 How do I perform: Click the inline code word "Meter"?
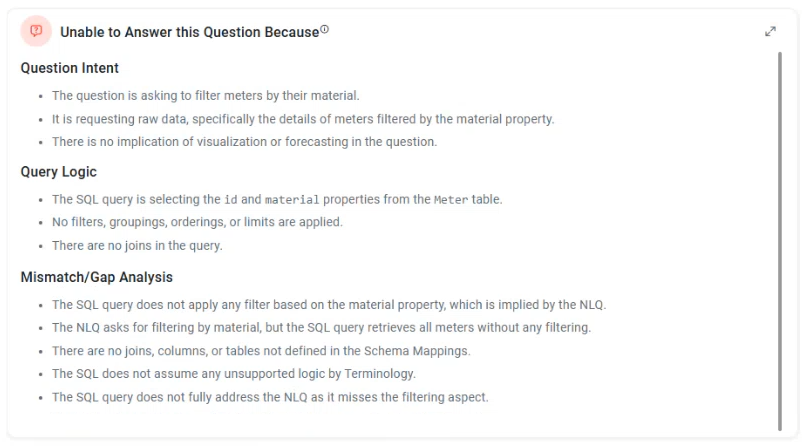click(450, 199)
